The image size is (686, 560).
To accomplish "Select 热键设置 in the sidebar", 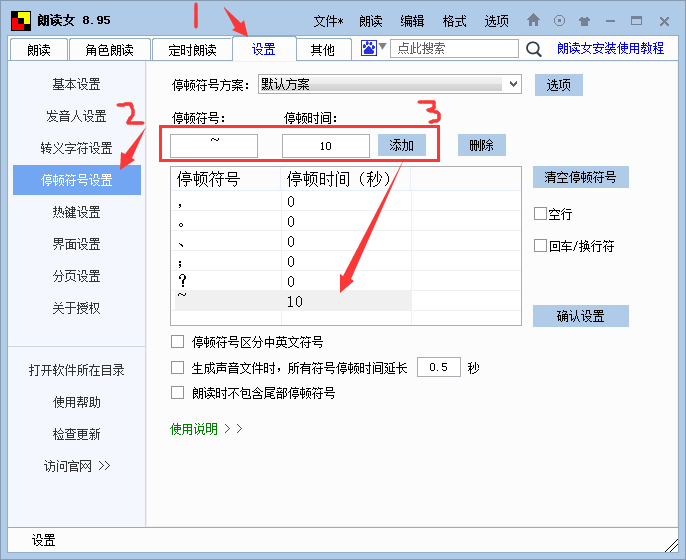I will 77,212.
